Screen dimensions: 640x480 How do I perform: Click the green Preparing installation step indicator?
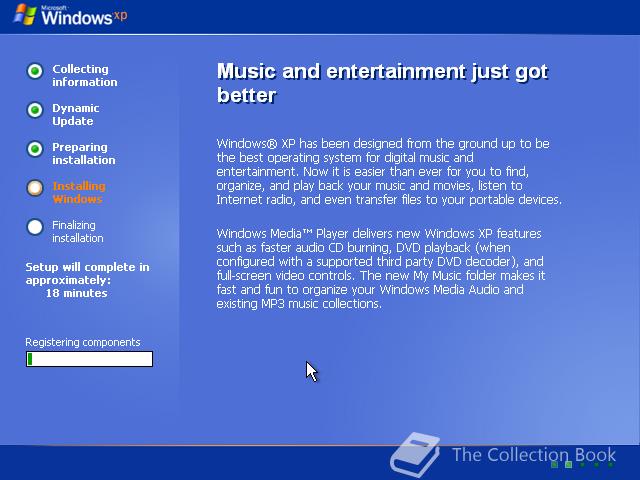(35, 149)
